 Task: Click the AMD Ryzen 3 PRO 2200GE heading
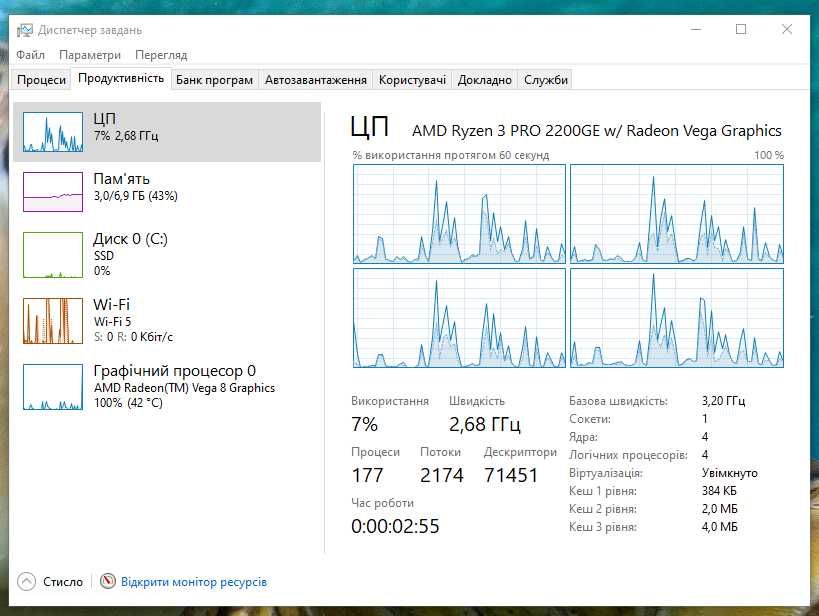pyautogui.click(x=596, y=131)
